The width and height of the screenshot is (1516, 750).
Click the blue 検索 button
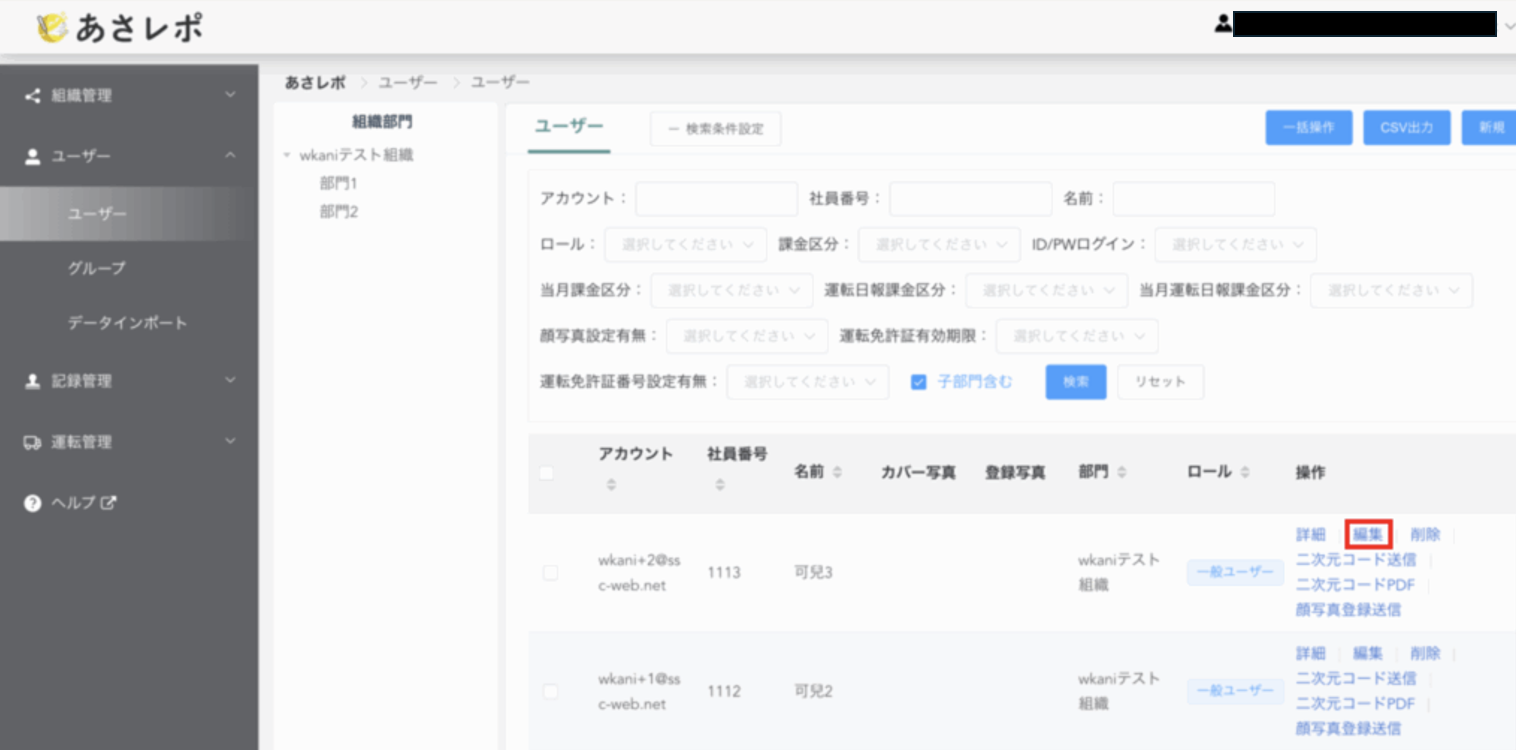tap(1075, 382)
